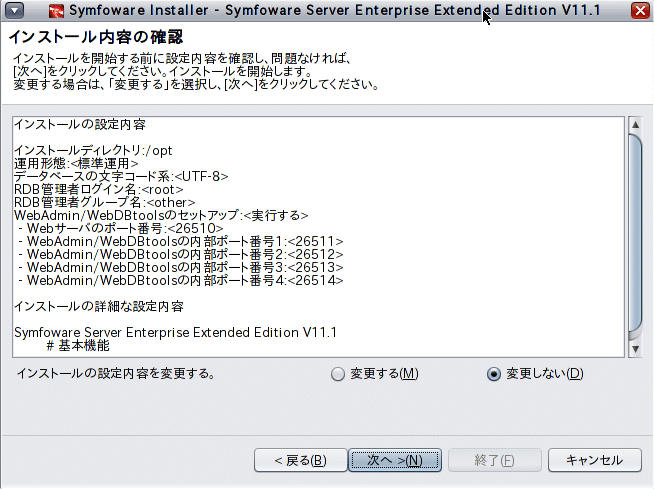
Task: Click the RDB管理者ログイン名:<root> line
Action: (98, 189)
